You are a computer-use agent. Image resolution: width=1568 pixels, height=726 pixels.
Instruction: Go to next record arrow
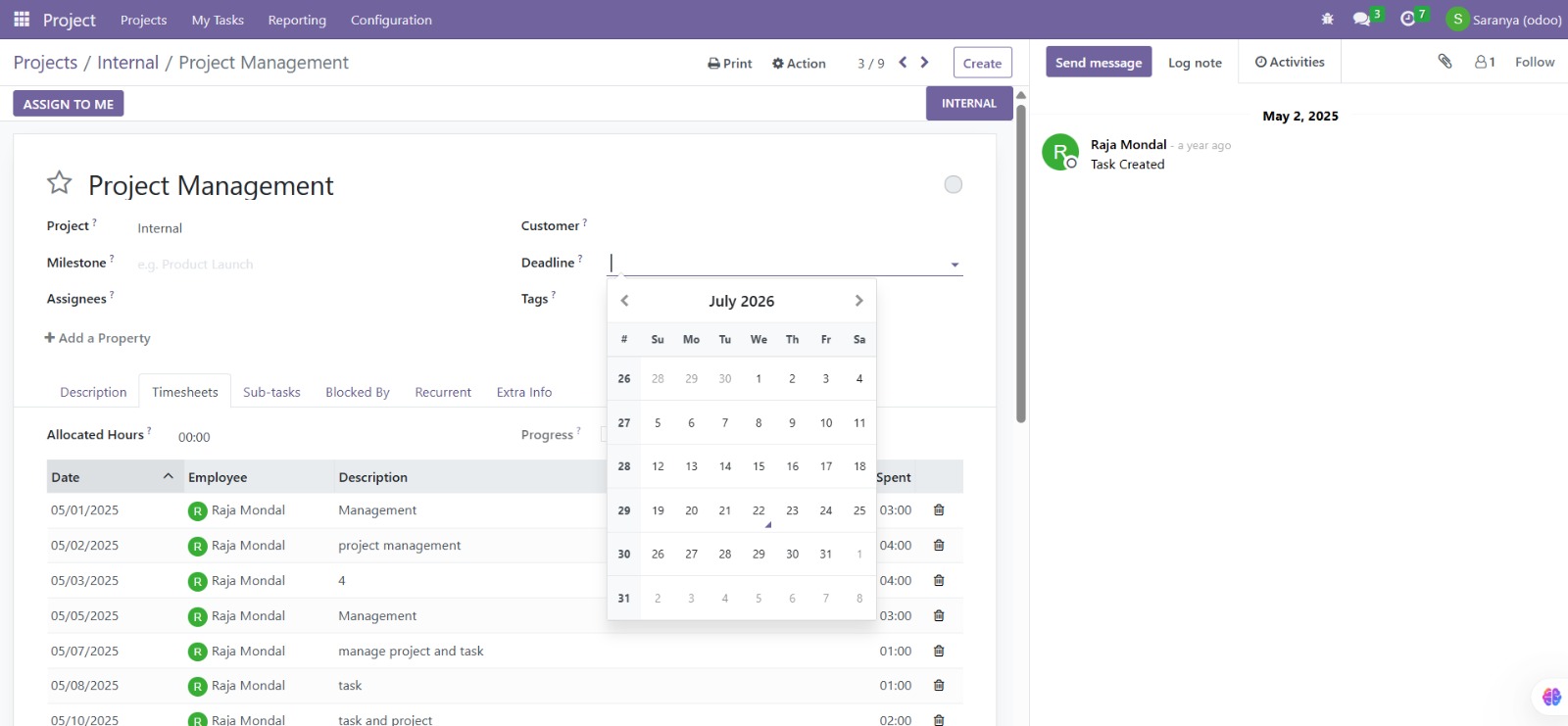(x=924, y=63)
